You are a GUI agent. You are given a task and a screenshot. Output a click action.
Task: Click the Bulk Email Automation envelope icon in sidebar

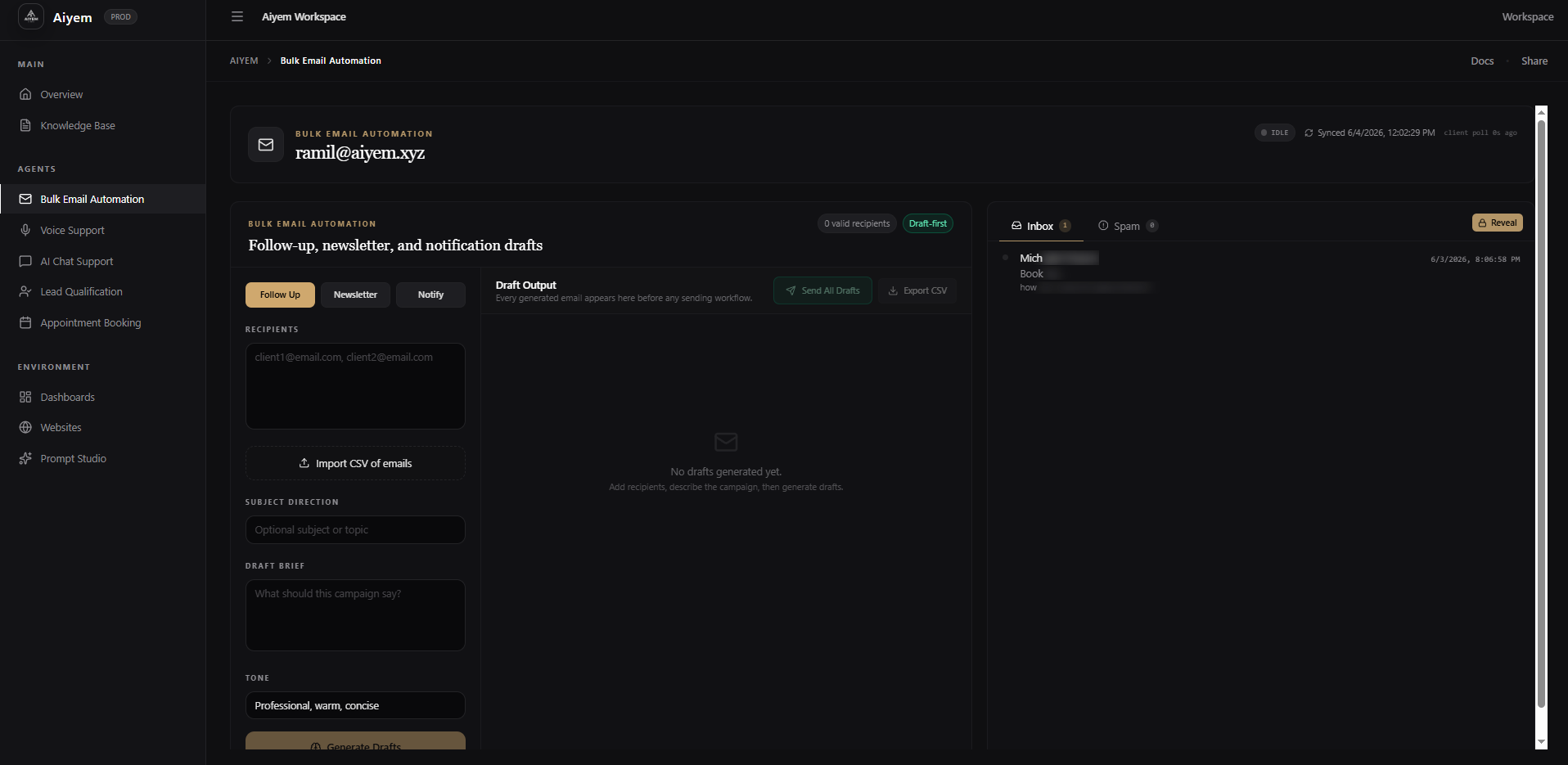[x=25, y=199]
